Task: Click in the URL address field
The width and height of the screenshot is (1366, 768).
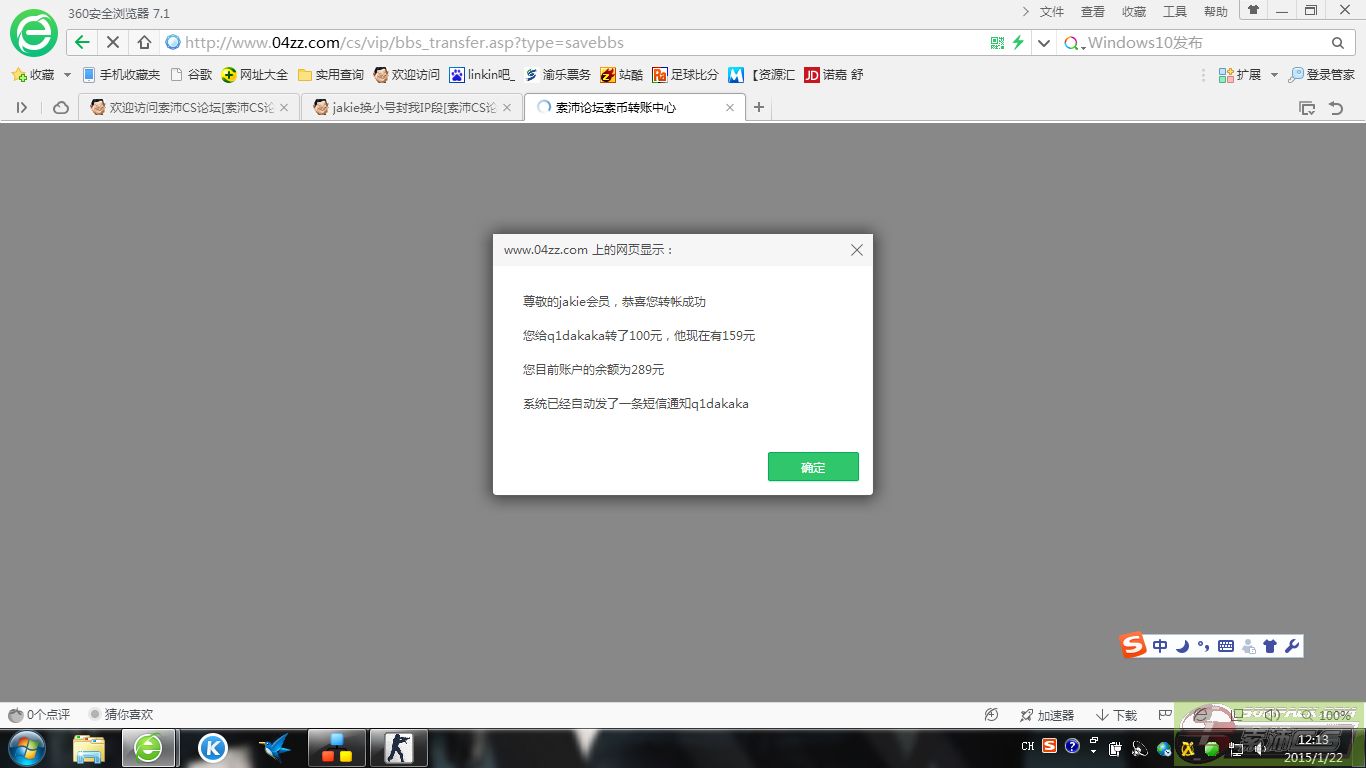Action: [x=580, y=43]
